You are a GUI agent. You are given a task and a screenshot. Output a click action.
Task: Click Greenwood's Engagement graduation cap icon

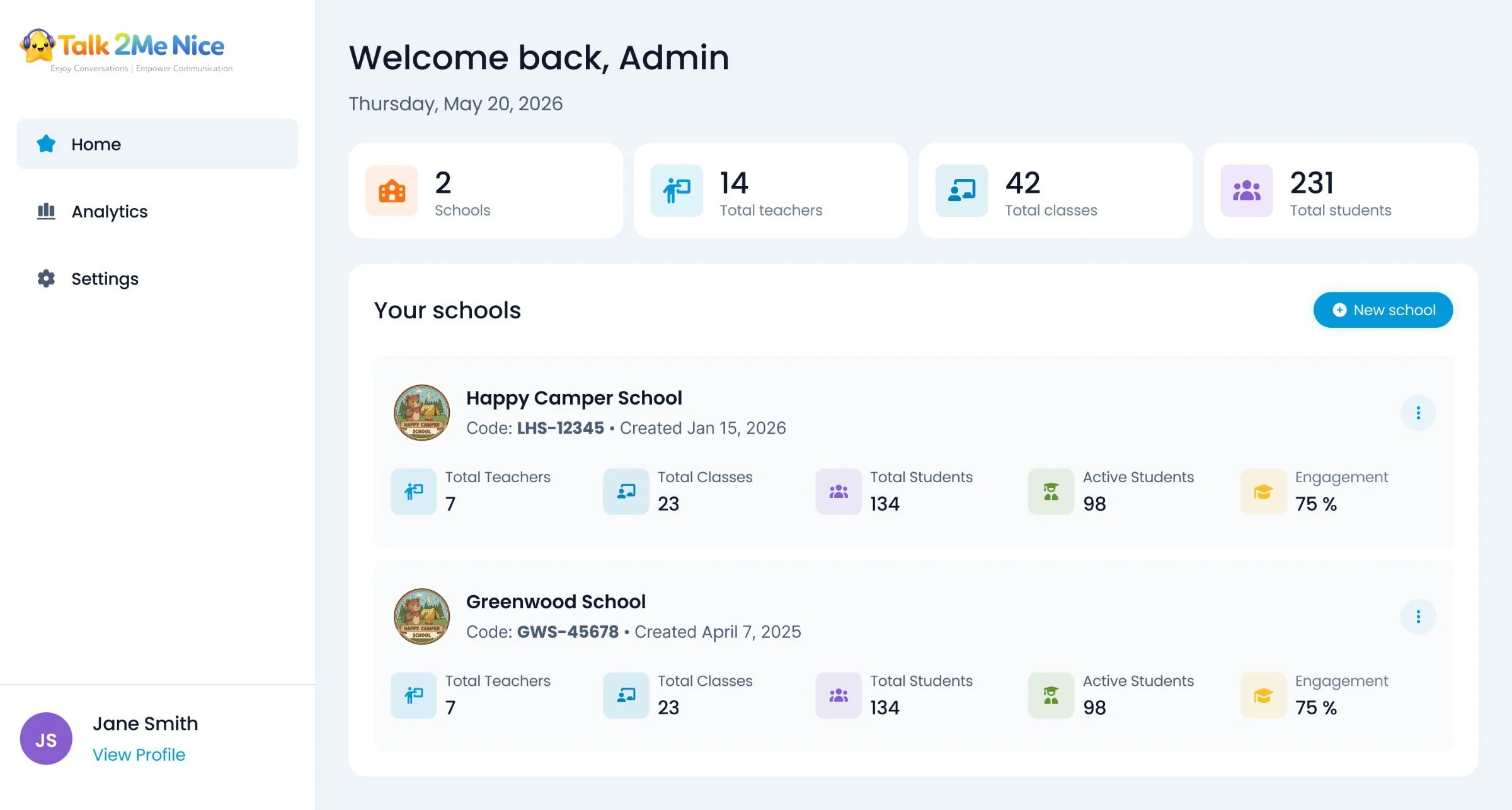(x=1263, y=695)
